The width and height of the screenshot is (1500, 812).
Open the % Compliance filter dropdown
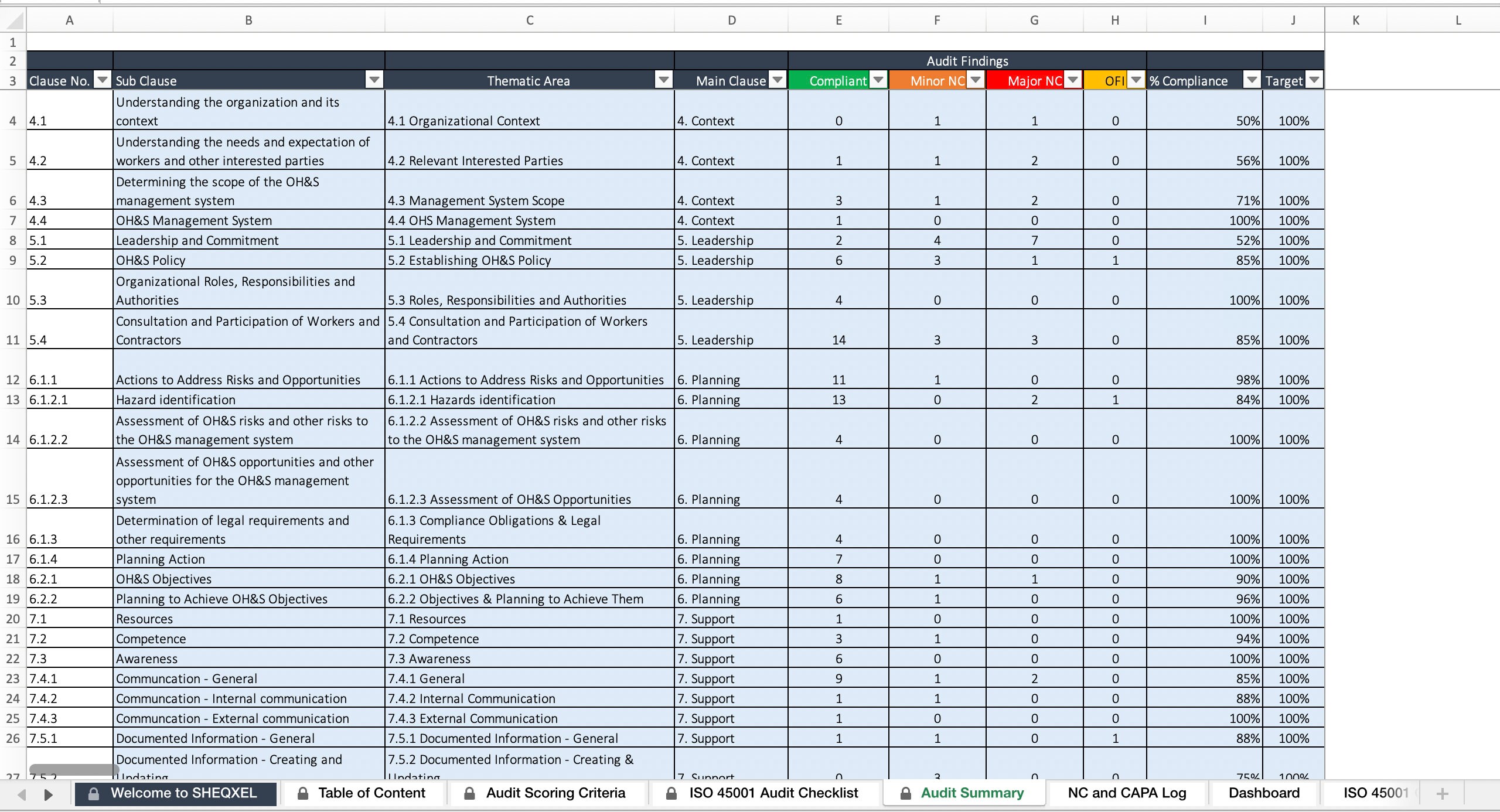point(1252,80)
